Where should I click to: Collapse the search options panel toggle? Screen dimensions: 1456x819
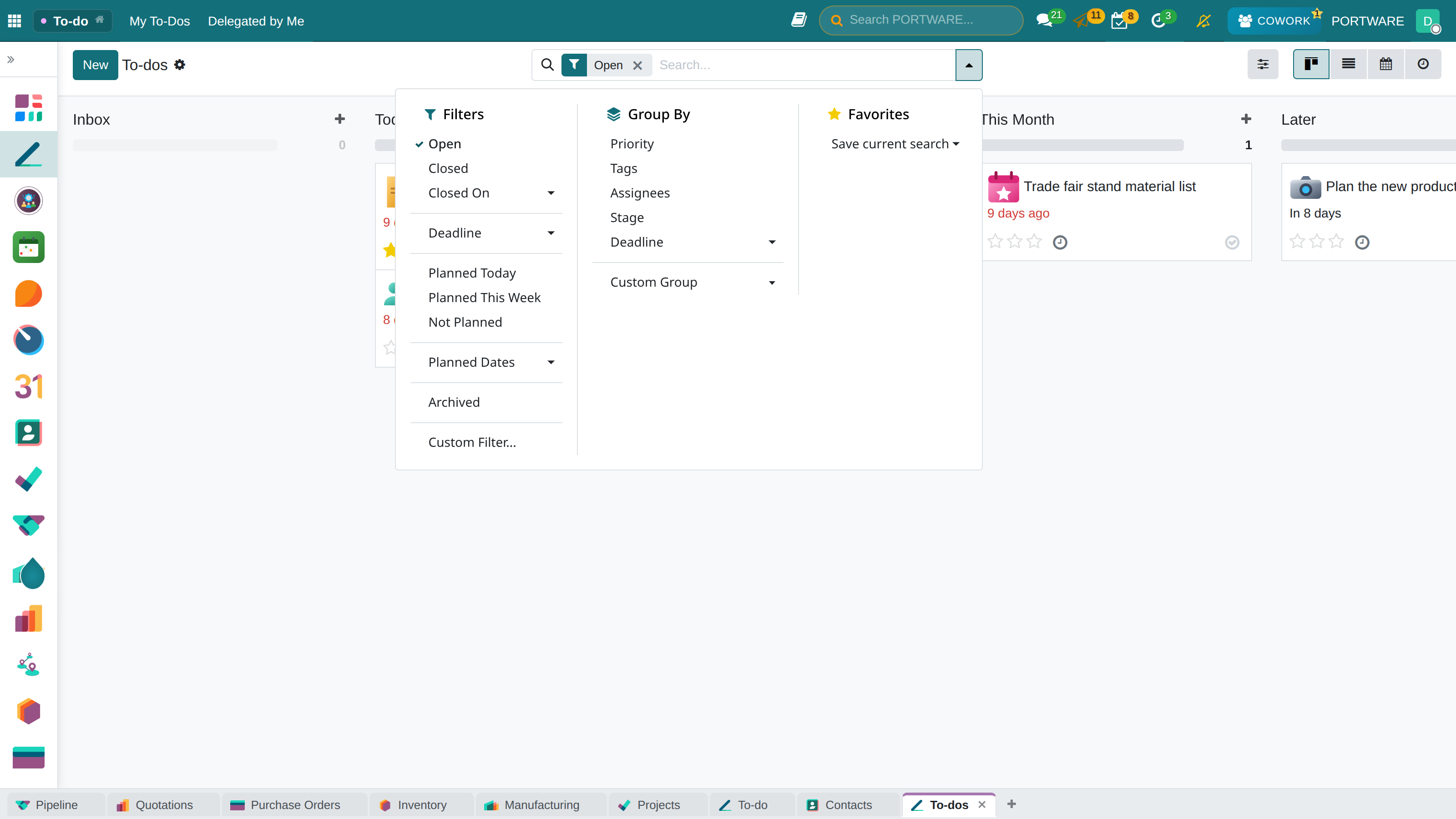coord(969,65)
